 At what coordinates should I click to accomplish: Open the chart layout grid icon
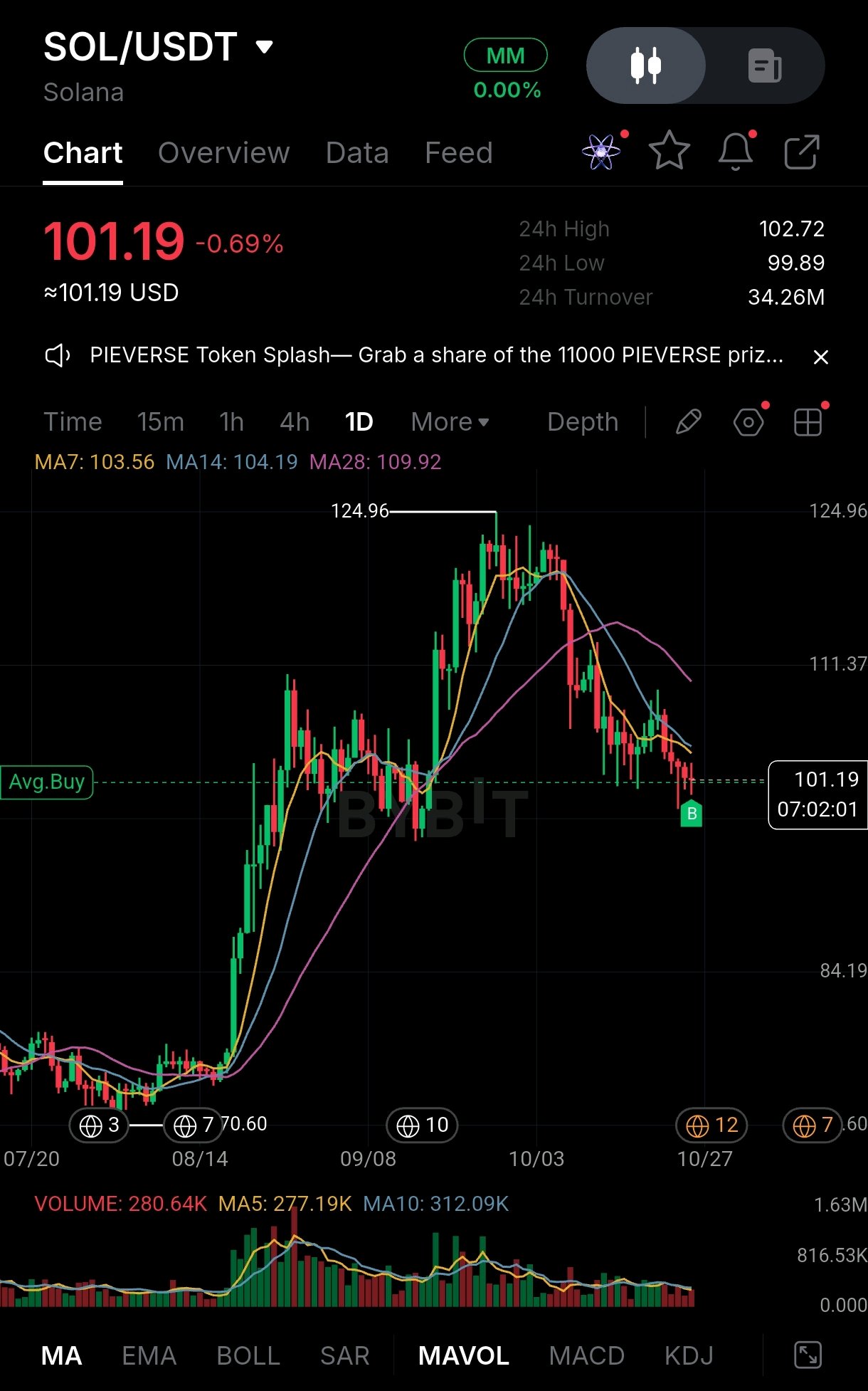pyautogui.click(x=808, y=422)
